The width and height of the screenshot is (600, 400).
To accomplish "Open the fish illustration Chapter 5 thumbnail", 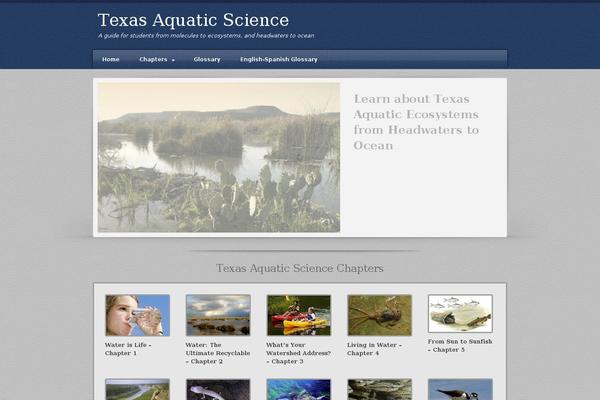I will point(460,313).
